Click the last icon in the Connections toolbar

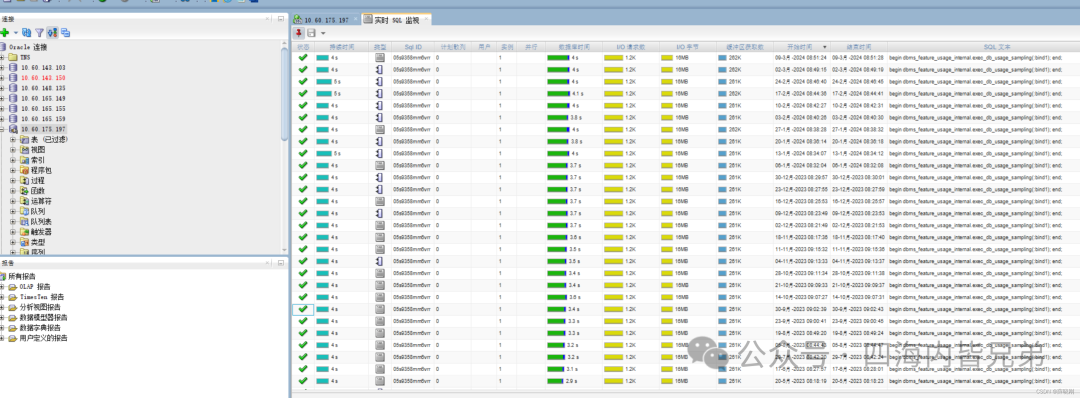65,32
